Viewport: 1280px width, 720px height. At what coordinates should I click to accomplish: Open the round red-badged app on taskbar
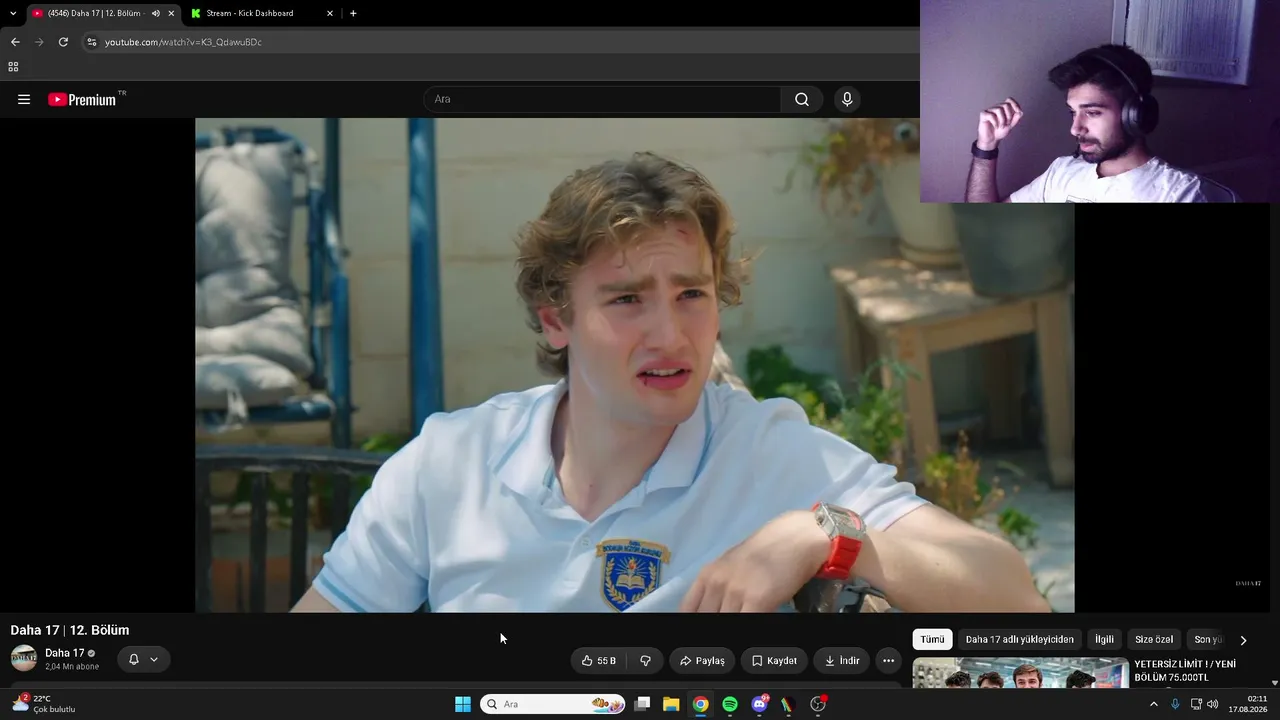(818, 704)
